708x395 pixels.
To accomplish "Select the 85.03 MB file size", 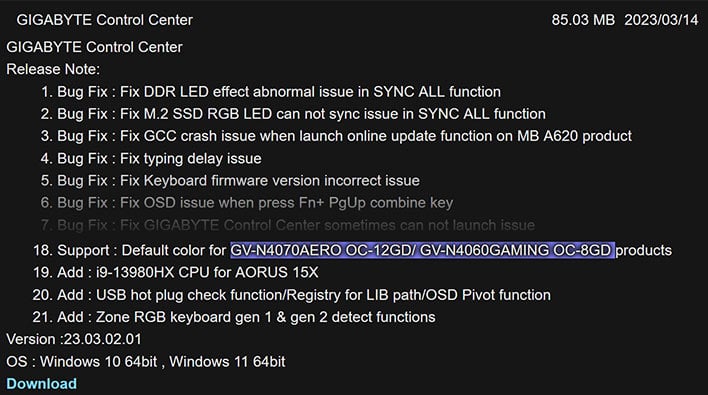I will 583,20.
